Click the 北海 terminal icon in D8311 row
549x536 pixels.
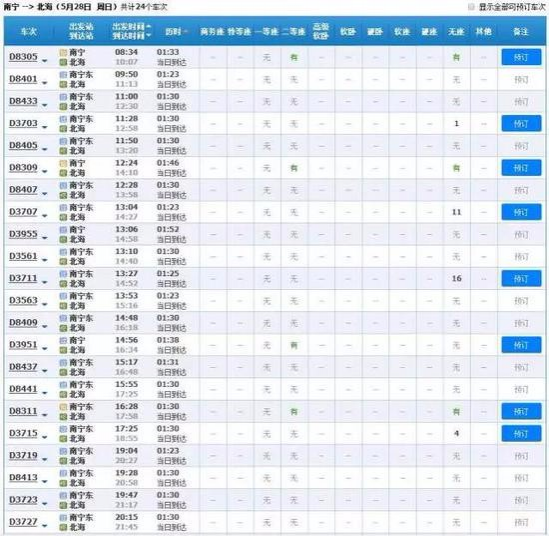(63, 417)
